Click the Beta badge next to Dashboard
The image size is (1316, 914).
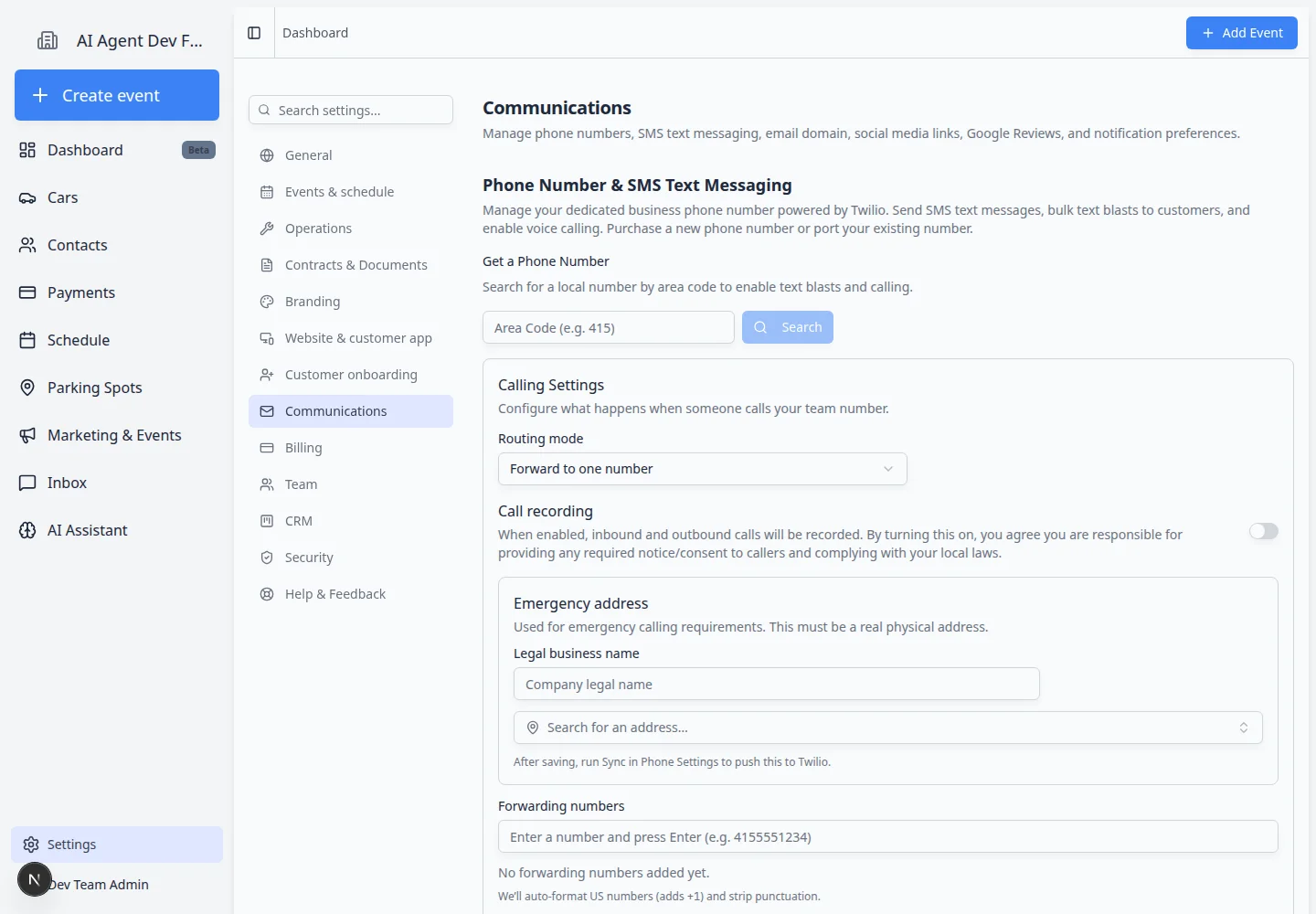click(x=198, y=150)
